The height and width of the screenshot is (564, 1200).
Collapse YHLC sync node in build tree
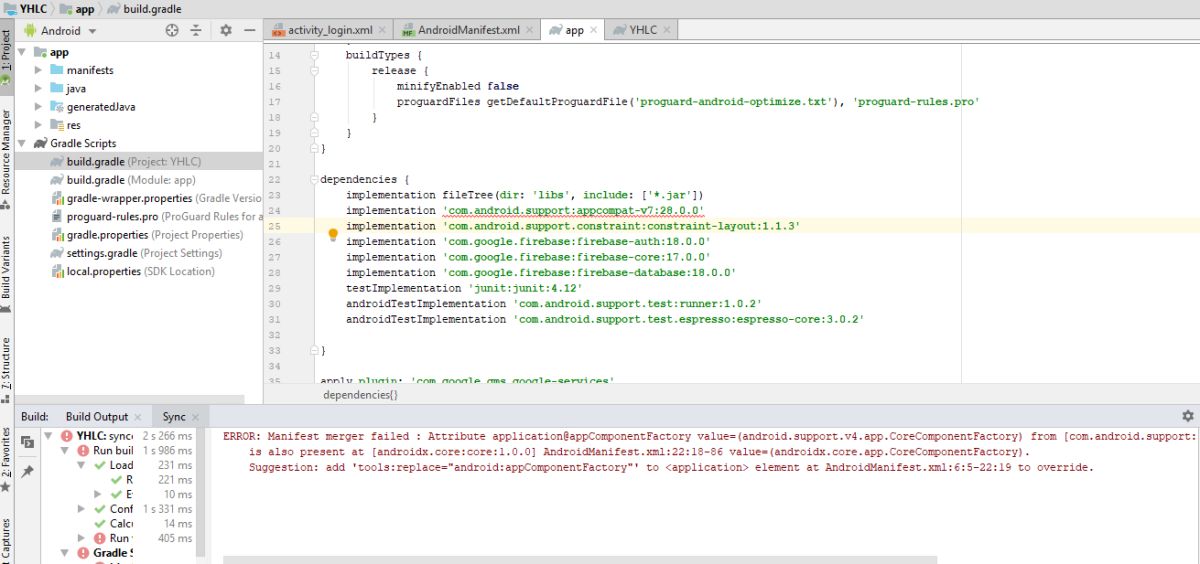coord(50,436)
